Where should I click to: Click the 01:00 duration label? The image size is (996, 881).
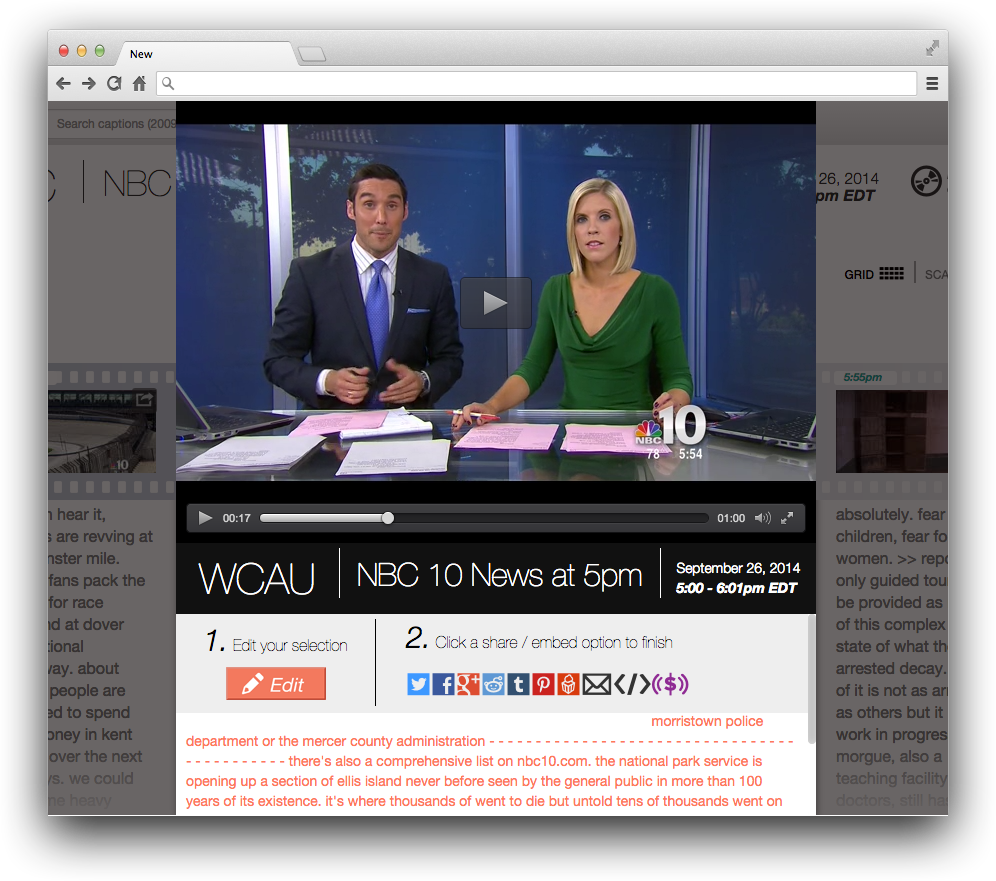pos(730,518)
